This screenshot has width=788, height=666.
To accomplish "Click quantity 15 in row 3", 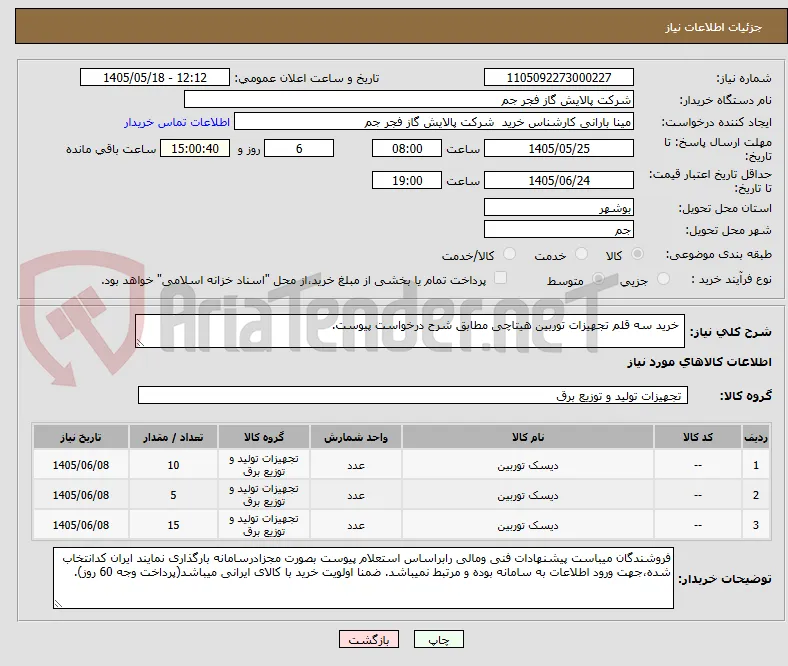I will [173, 525].
